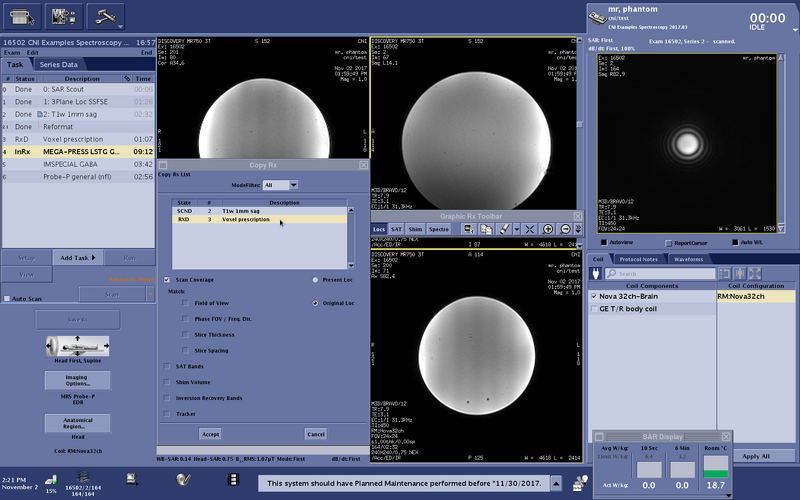Select the Voxel prescription row in Copy Rx list

click(260, 219)
